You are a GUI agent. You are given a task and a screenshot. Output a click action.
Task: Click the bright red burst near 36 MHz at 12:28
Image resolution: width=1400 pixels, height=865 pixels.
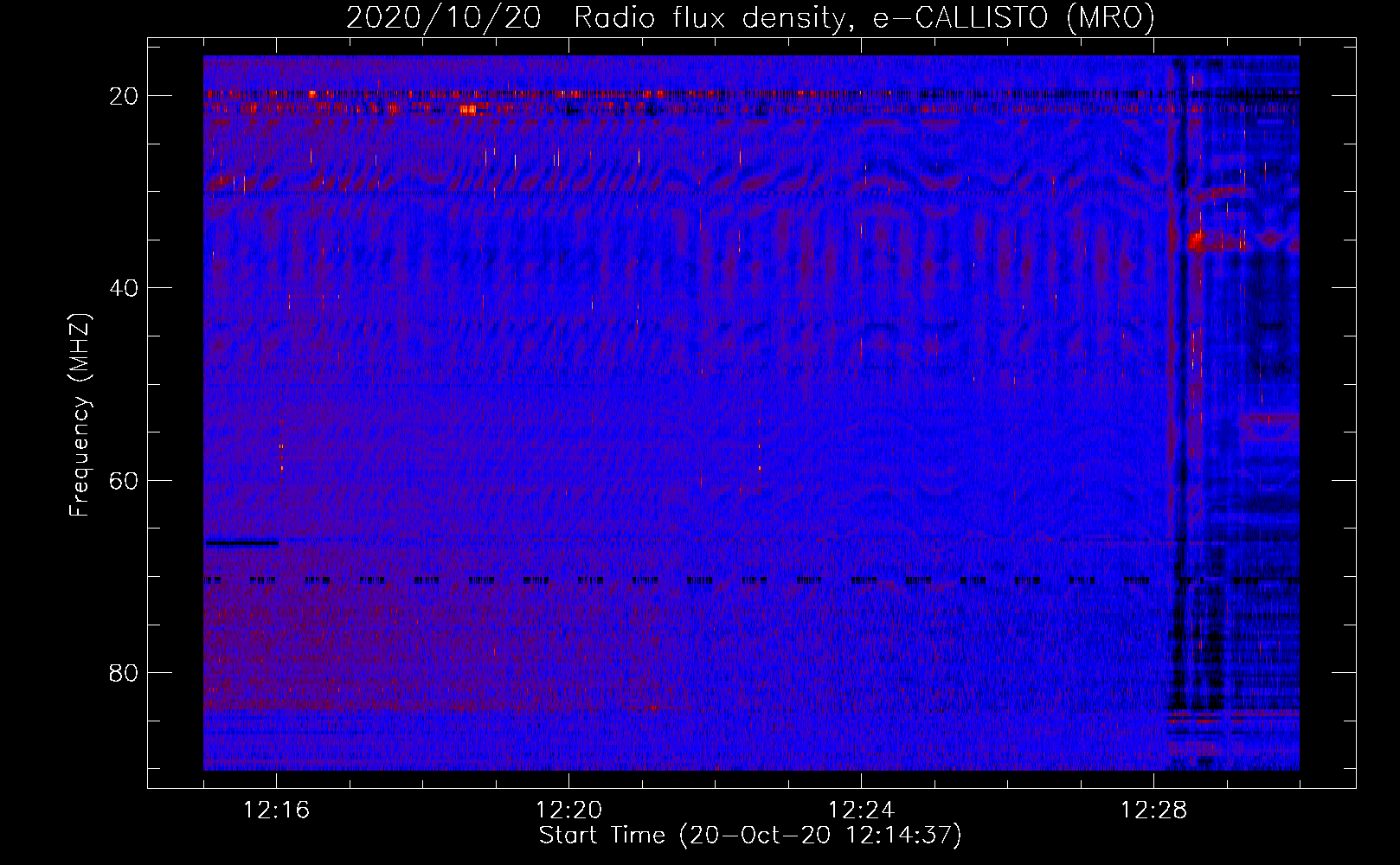pyautogui.click(x=1198, y=240)
